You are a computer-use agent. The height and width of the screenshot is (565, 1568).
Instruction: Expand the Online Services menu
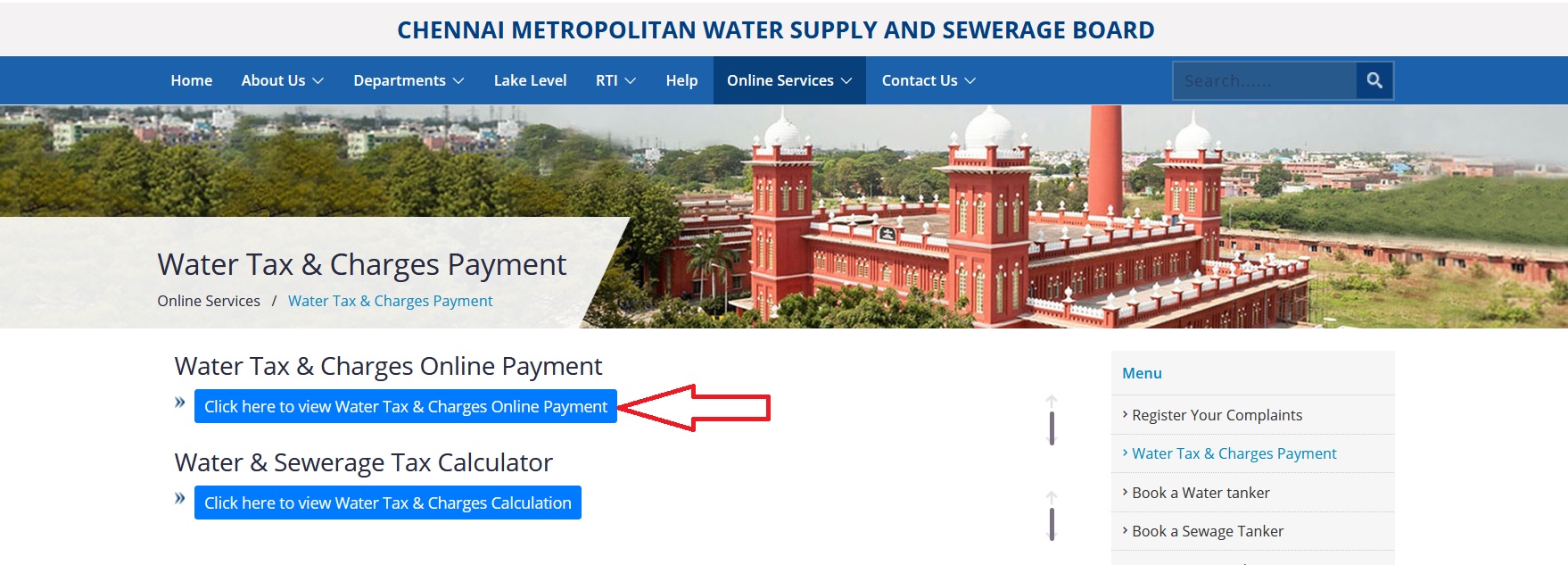pyautogui.click(x=789, y=80)
